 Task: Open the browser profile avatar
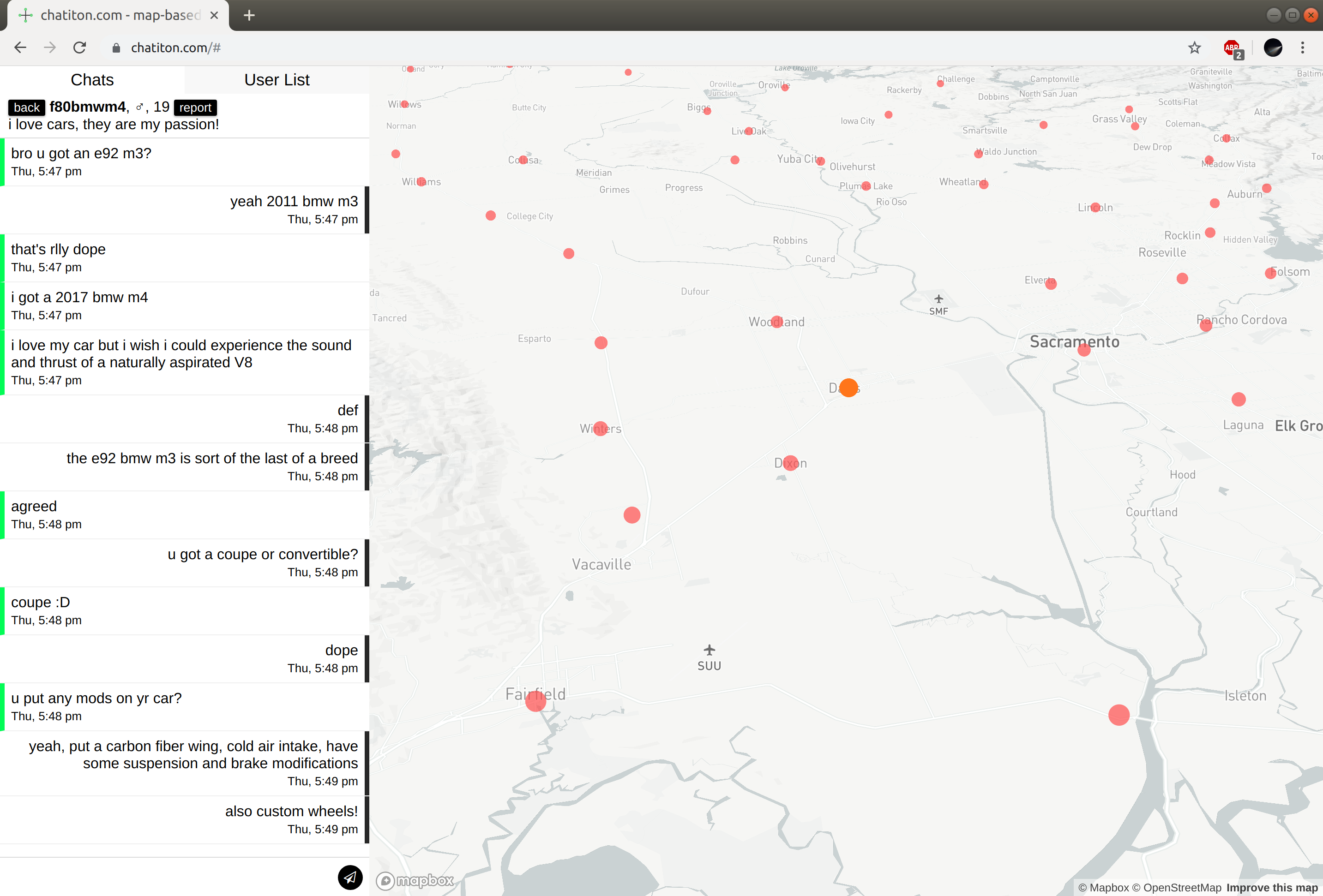click(x=1273, y=48)
